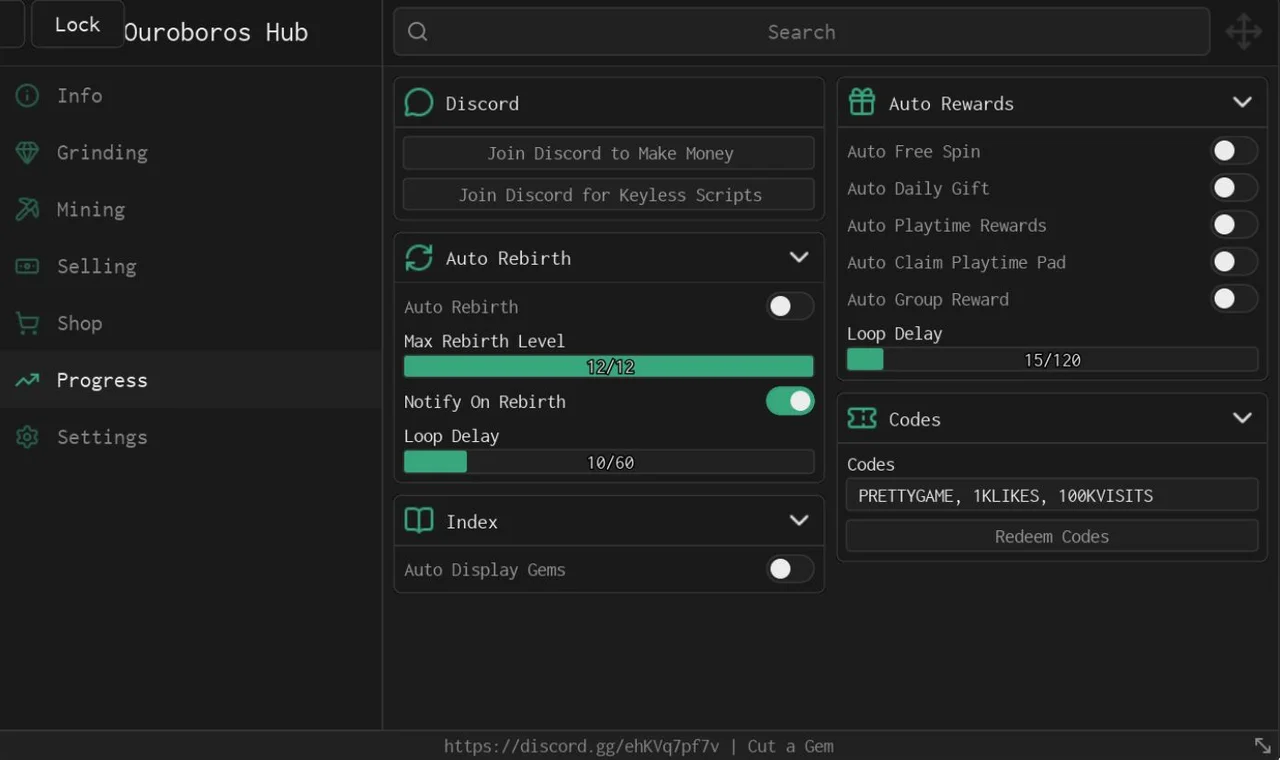Adjust the Auto Rewards Loop Delay slider
This screenshot has width=1280, height=760.
[x=1052, y=360]
